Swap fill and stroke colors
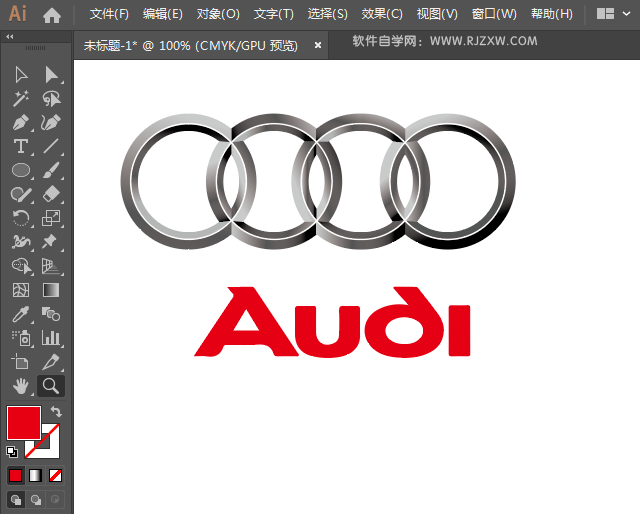Viewport: 640px width, 514px height. pyautogui.click(x=56, y=412)
